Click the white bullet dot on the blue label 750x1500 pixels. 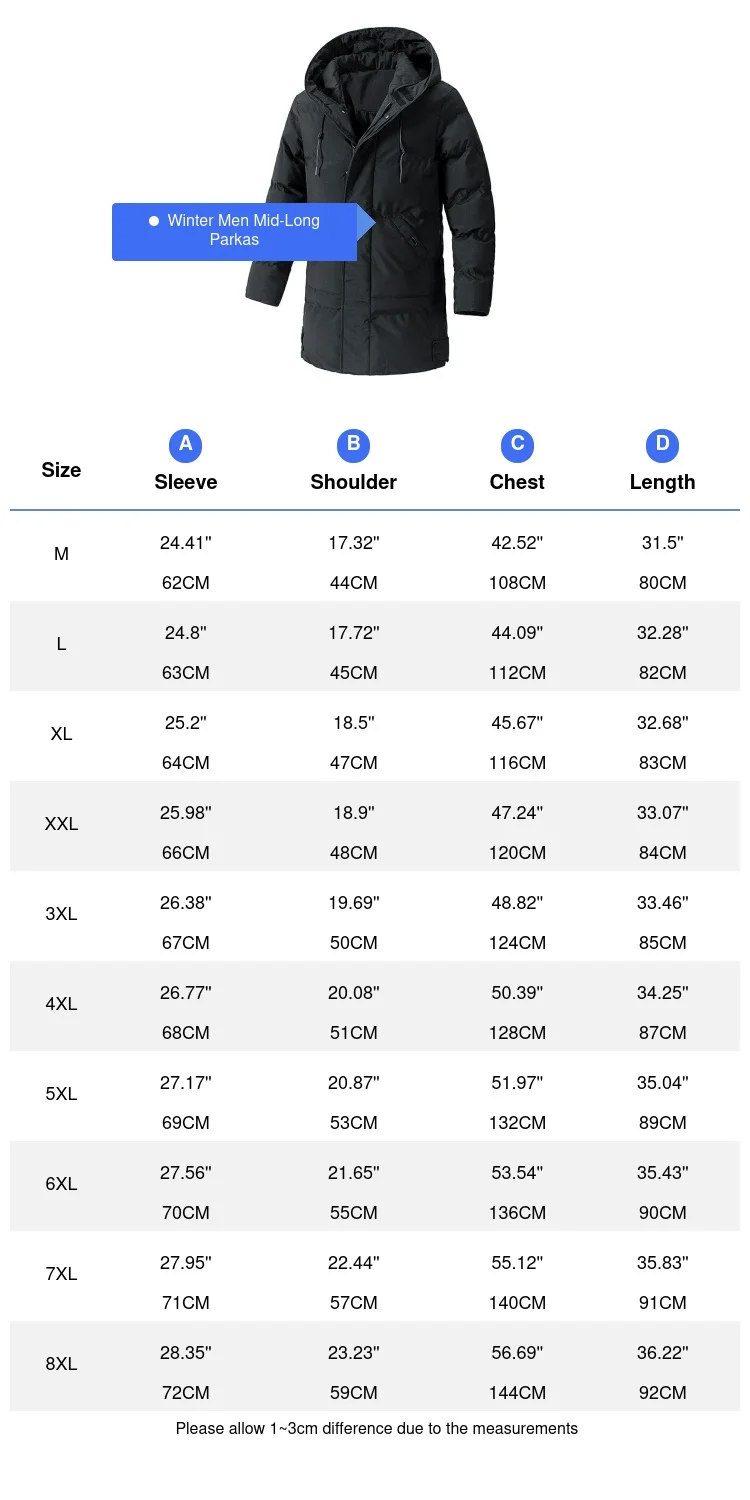click(x=154, y=221)
